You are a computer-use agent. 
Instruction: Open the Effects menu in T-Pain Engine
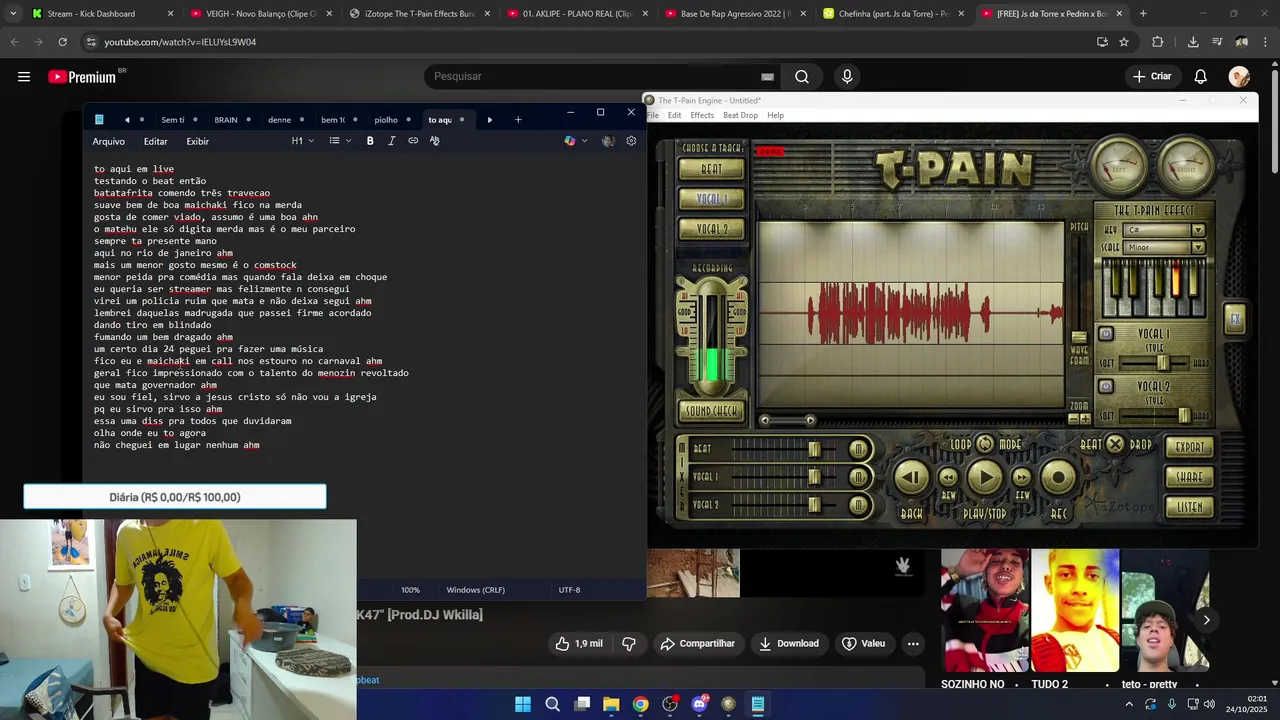702,115
